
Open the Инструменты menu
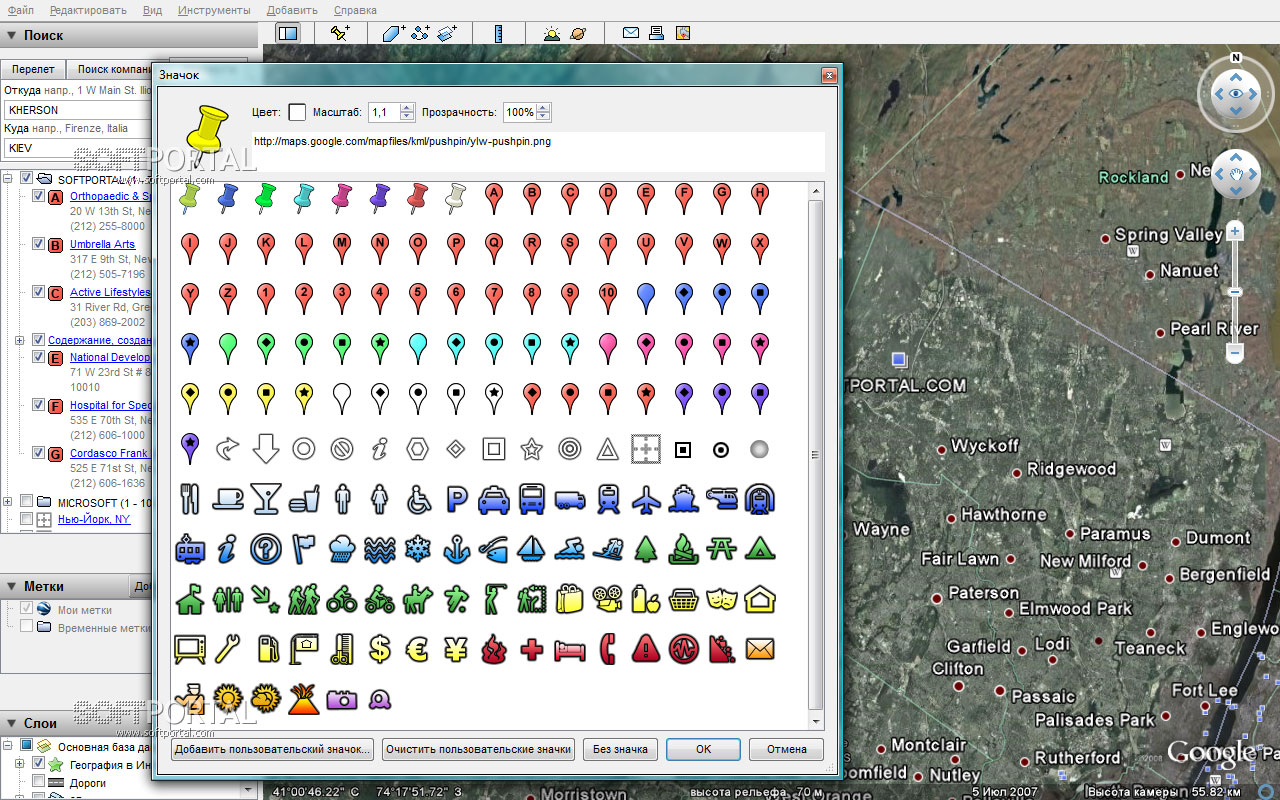(x=214, y=10)
